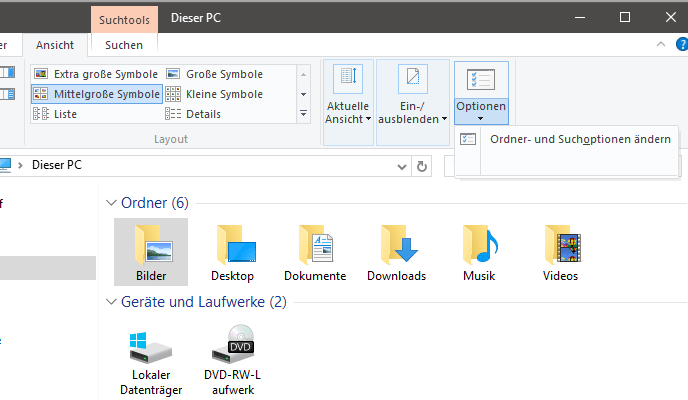Expand the Aktuelle Ansicht dropdown
Viewport: 688px width, 400px height.
[x=348, y=112]
